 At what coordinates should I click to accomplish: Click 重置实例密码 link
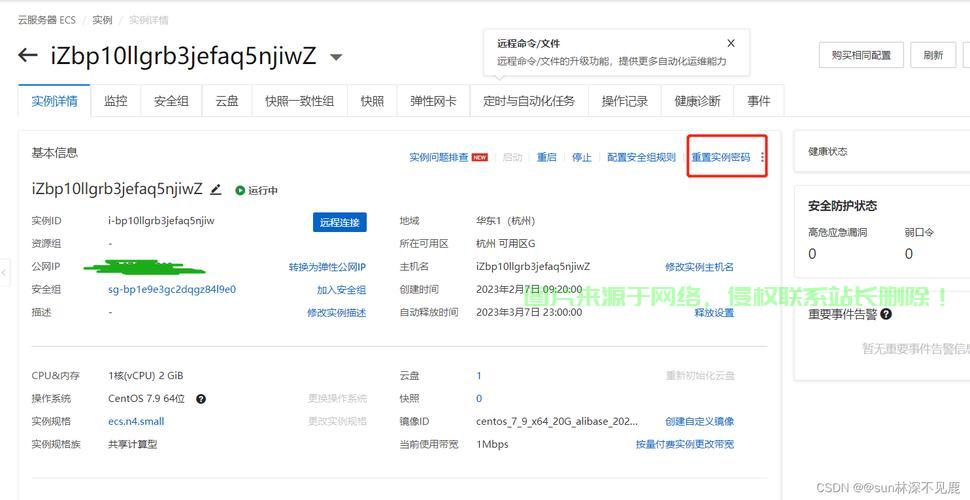[x=721, y=157]
